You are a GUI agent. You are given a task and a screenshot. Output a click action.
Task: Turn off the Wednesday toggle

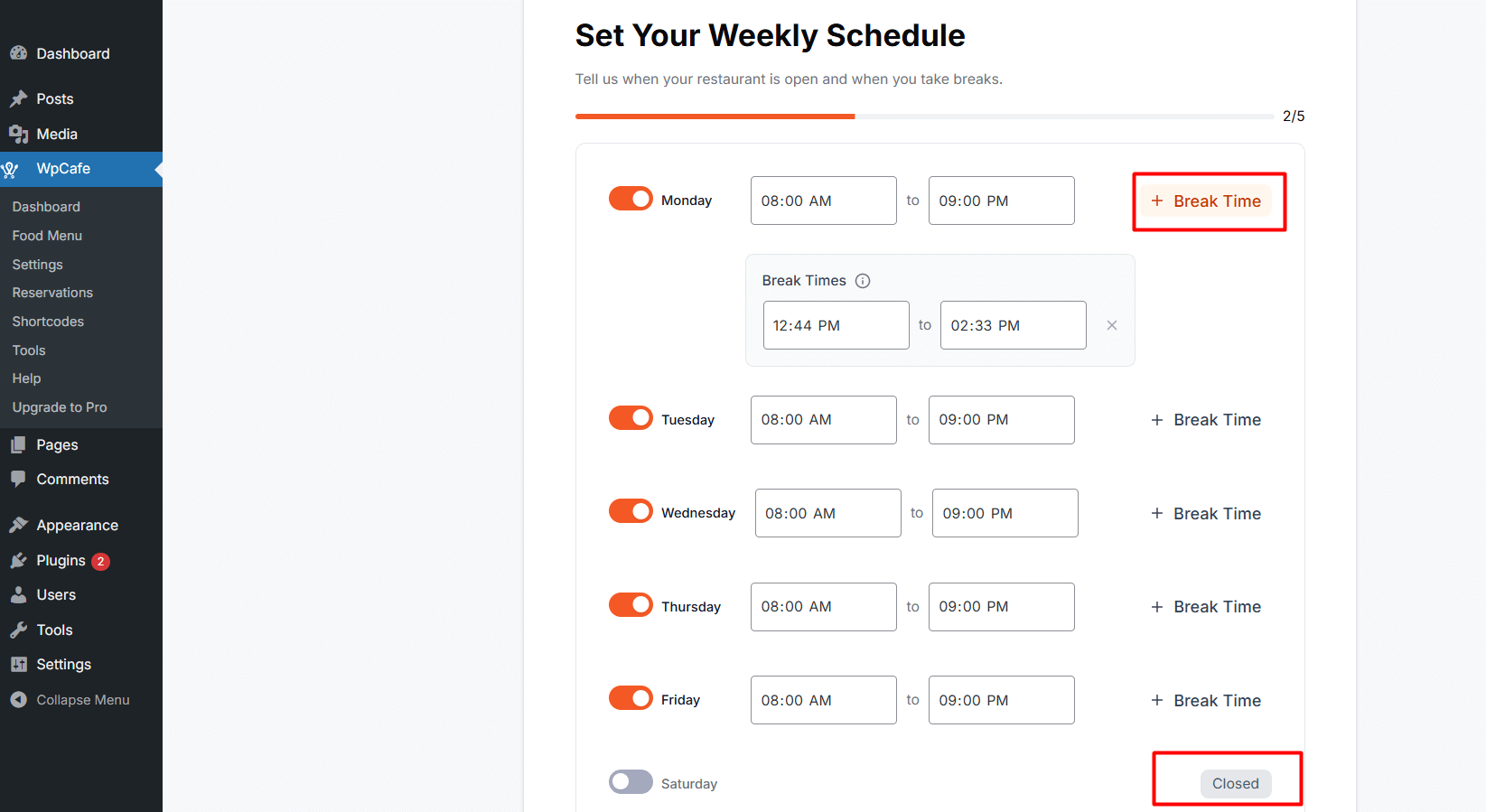point(631,510)
